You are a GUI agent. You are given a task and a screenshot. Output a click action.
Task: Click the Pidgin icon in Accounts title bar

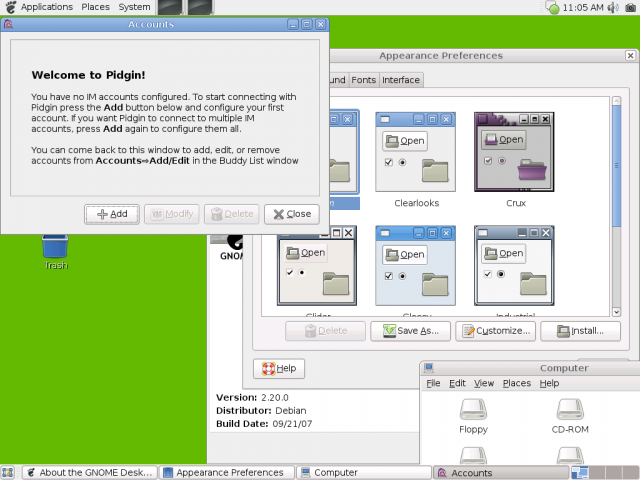pyautogui.click(x=8, y=24)
